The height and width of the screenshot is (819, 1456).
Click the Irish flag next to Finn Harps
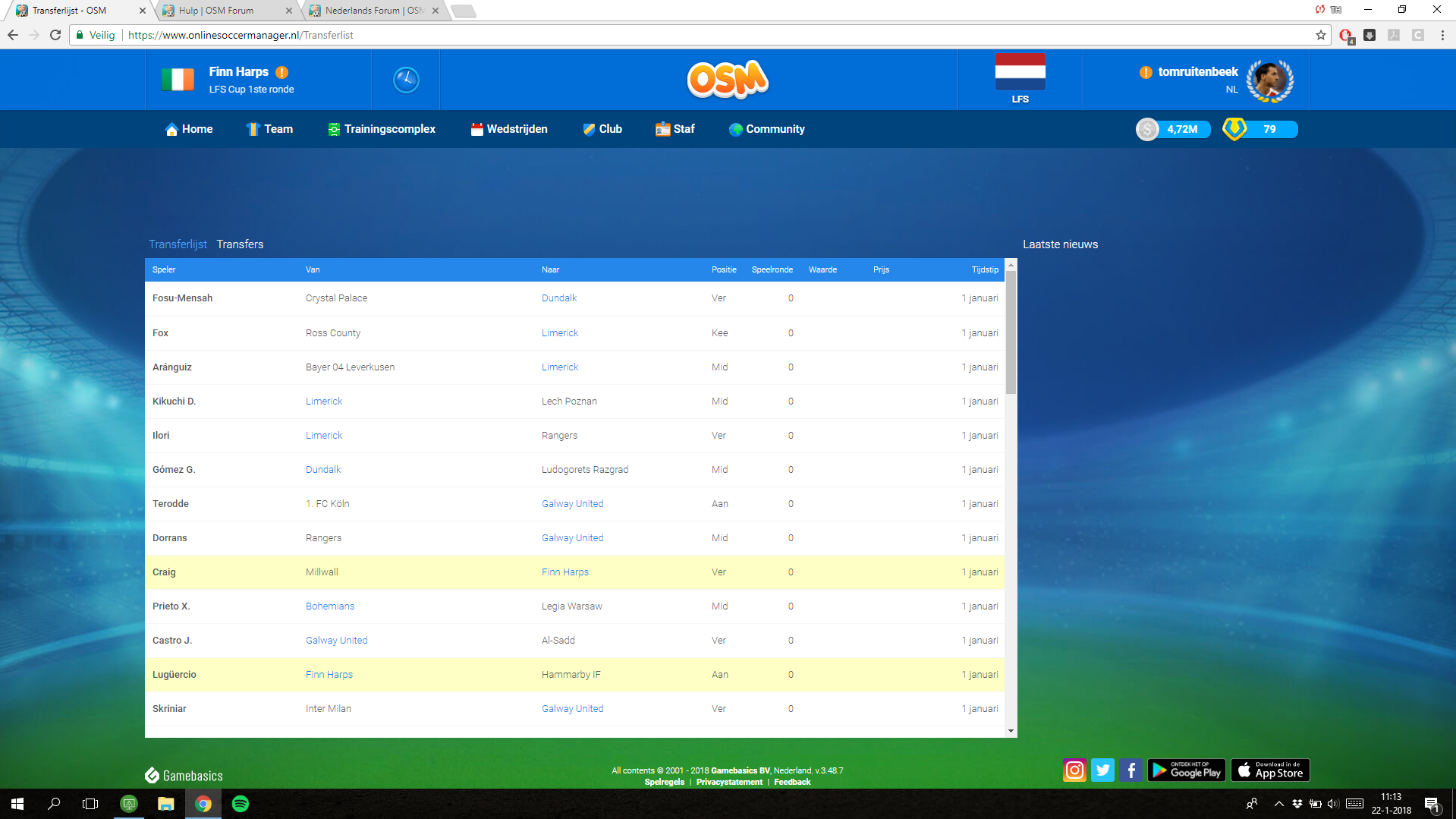(178, 80)
